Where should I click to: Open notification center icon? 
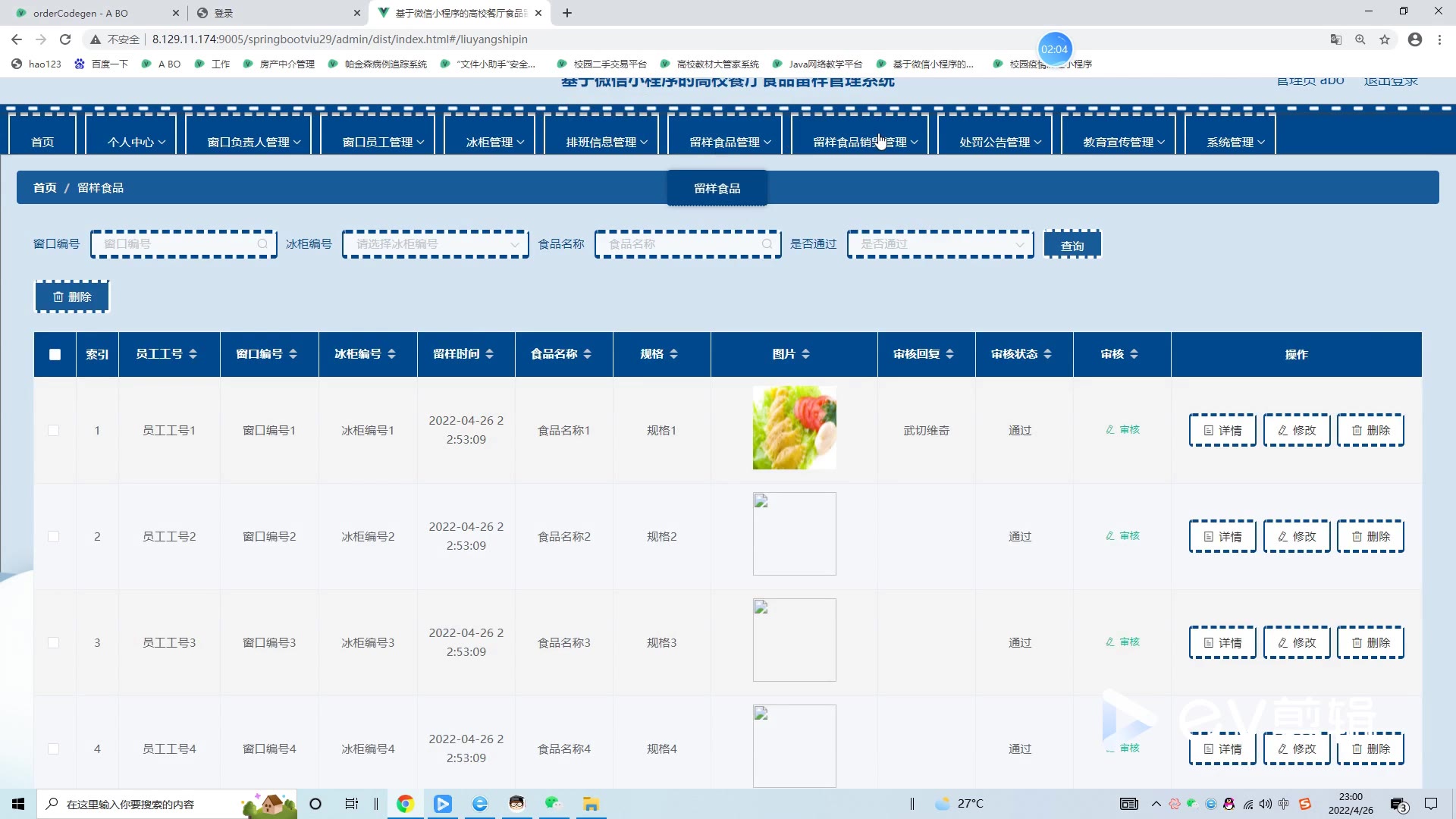1431,804
